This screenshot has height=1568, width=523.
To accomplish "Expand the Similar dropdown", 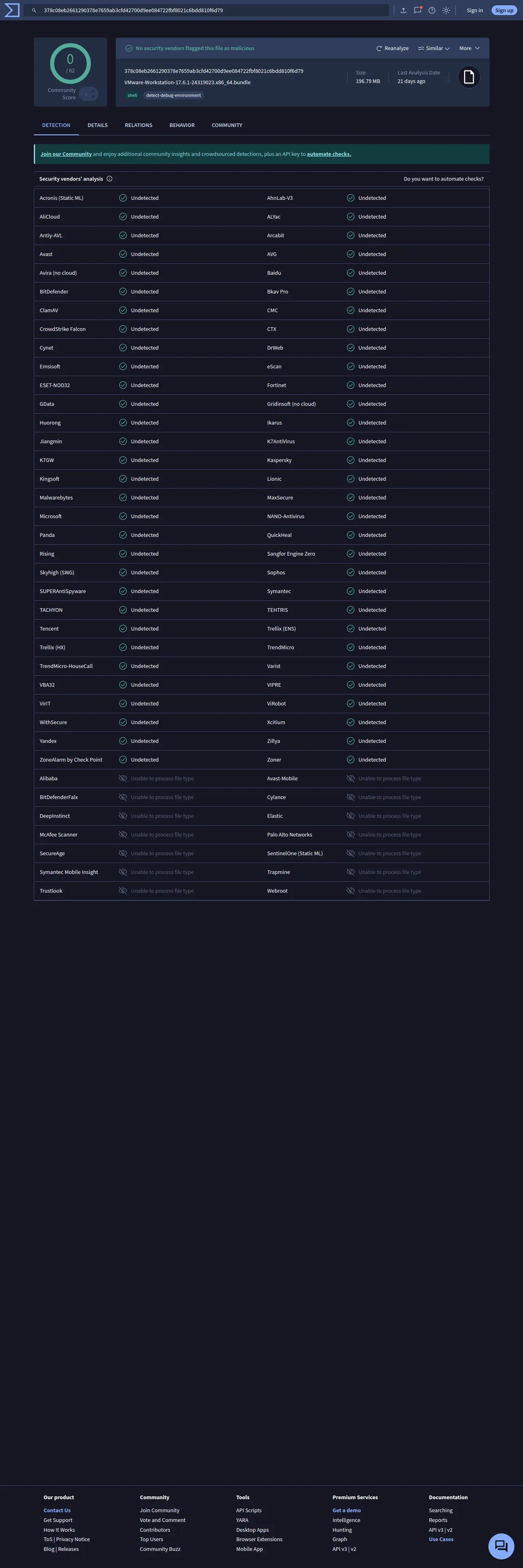I will pos(433,48).
